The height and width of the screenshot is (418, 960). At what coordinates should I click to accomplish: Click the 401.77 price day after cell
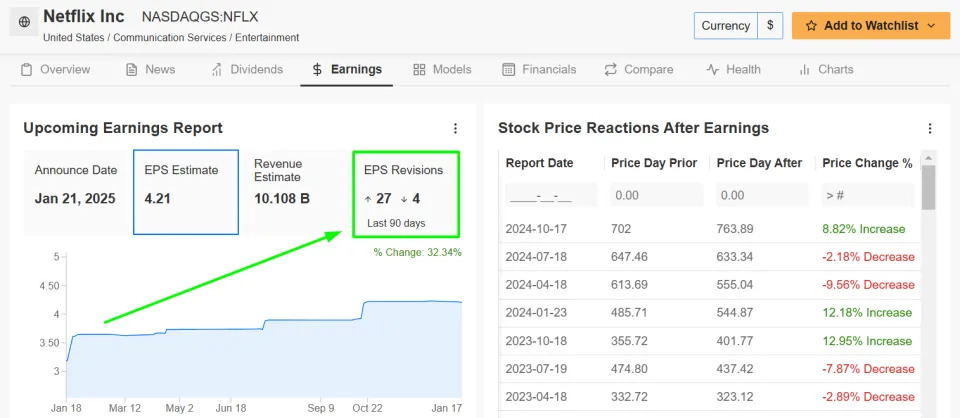coord(735,341)
